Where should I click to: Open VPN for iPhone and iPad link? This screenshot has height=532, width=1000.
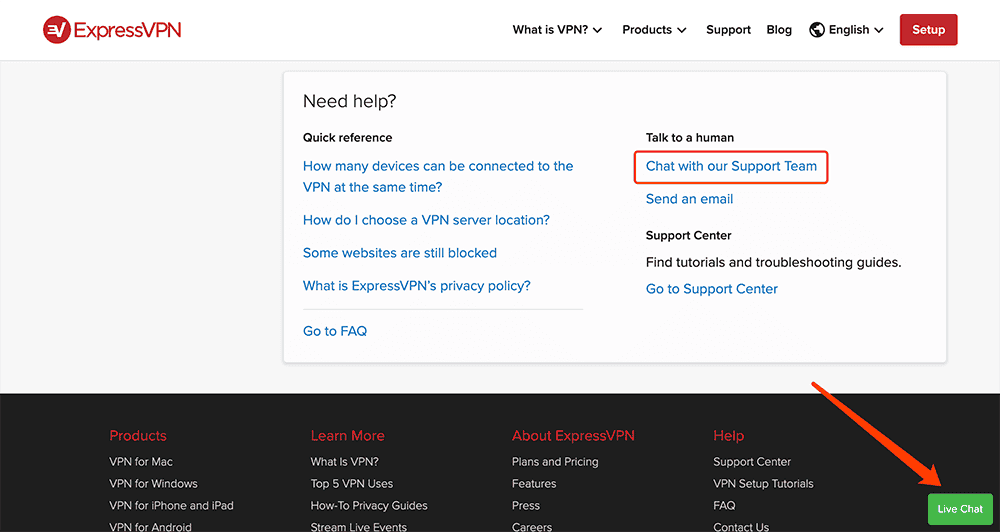(x=171, y=505)
